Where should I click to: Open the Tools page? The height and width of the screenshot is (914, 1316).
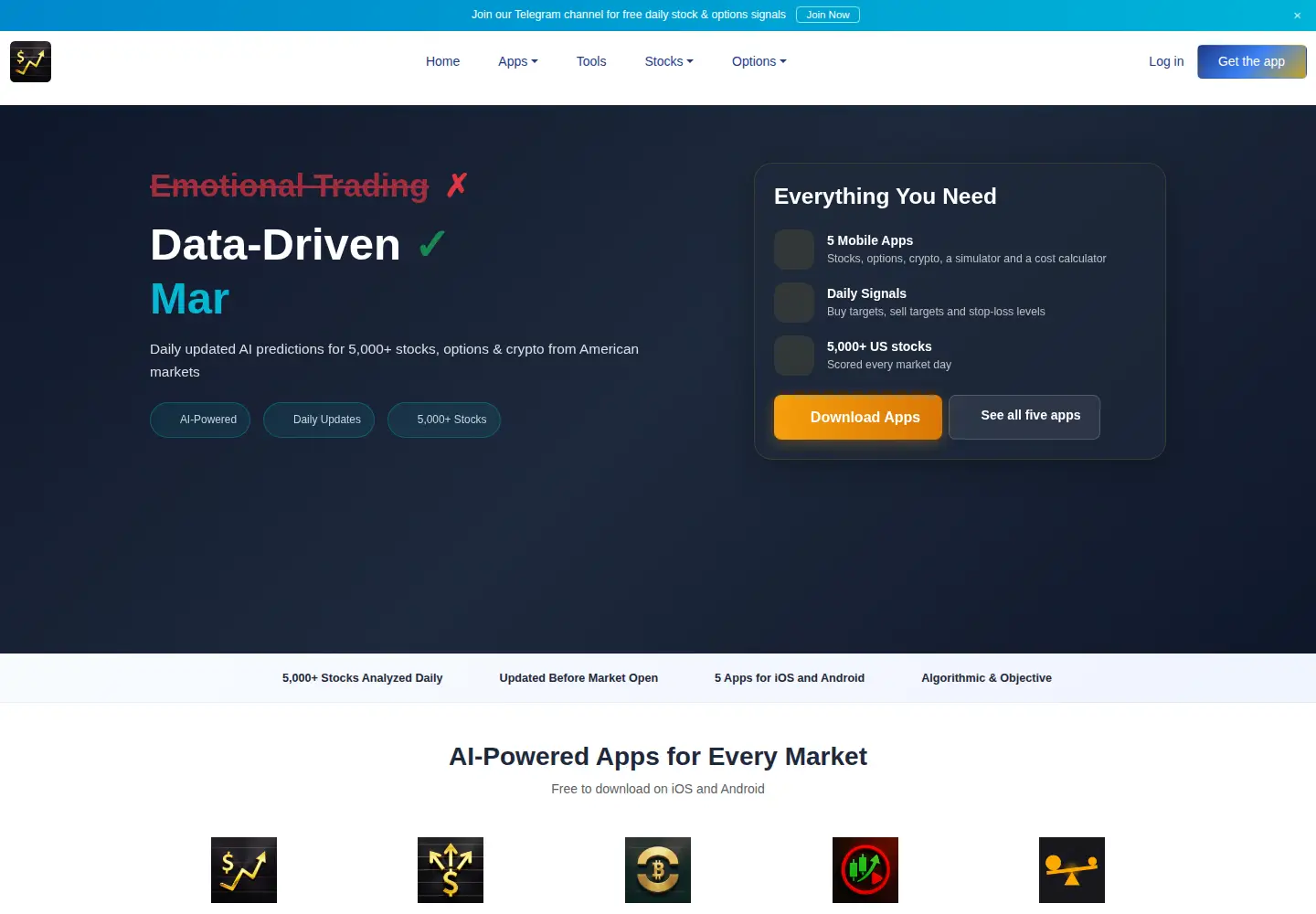[x=591, y=61]
